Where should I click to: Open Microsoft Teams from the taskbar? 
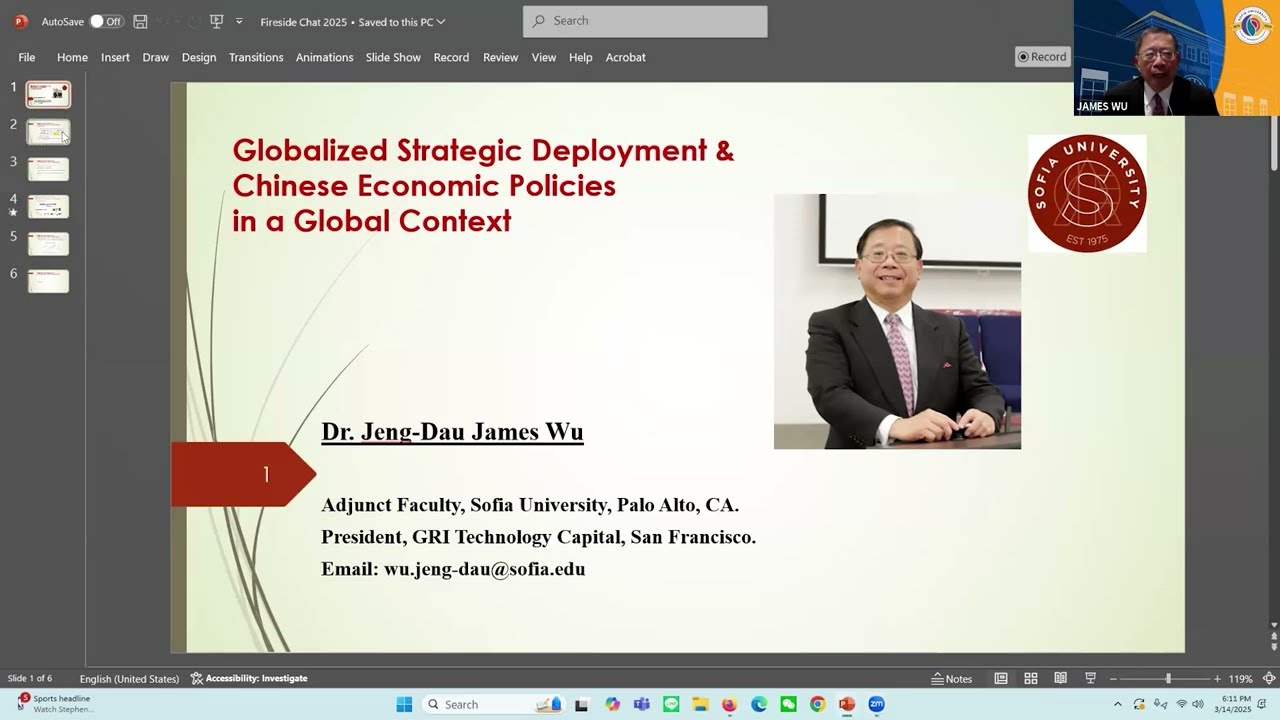(x=641, y=704)
